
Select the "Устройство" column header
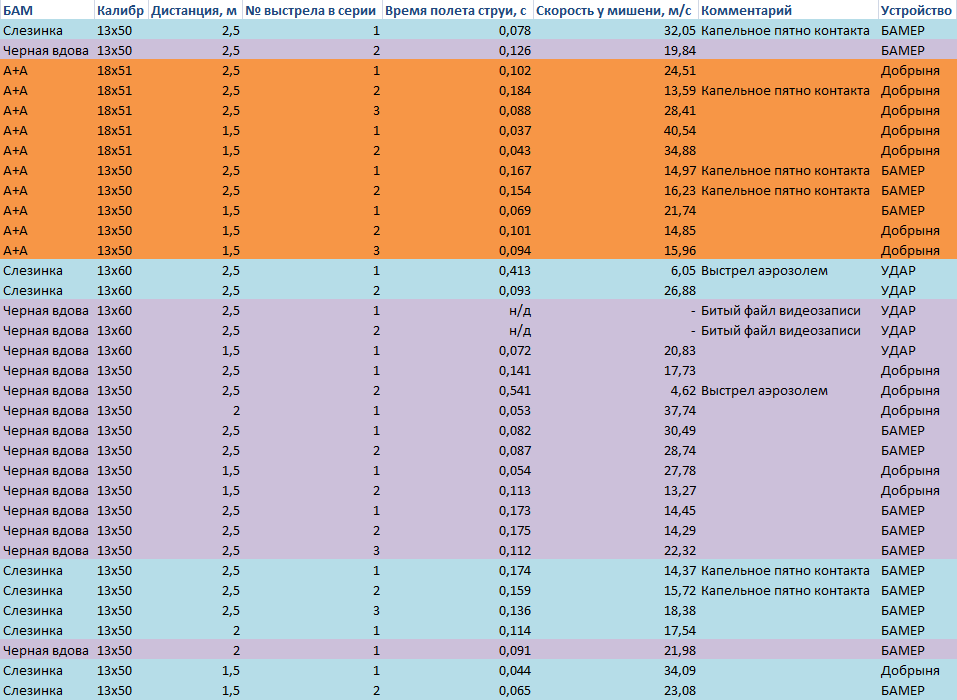(915, 11)
